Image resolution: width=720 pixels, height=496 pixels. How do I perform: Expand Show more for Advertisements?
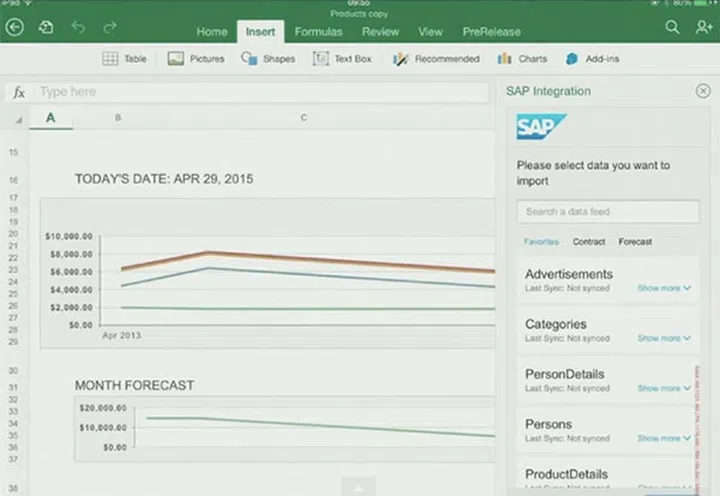point(664,288)
